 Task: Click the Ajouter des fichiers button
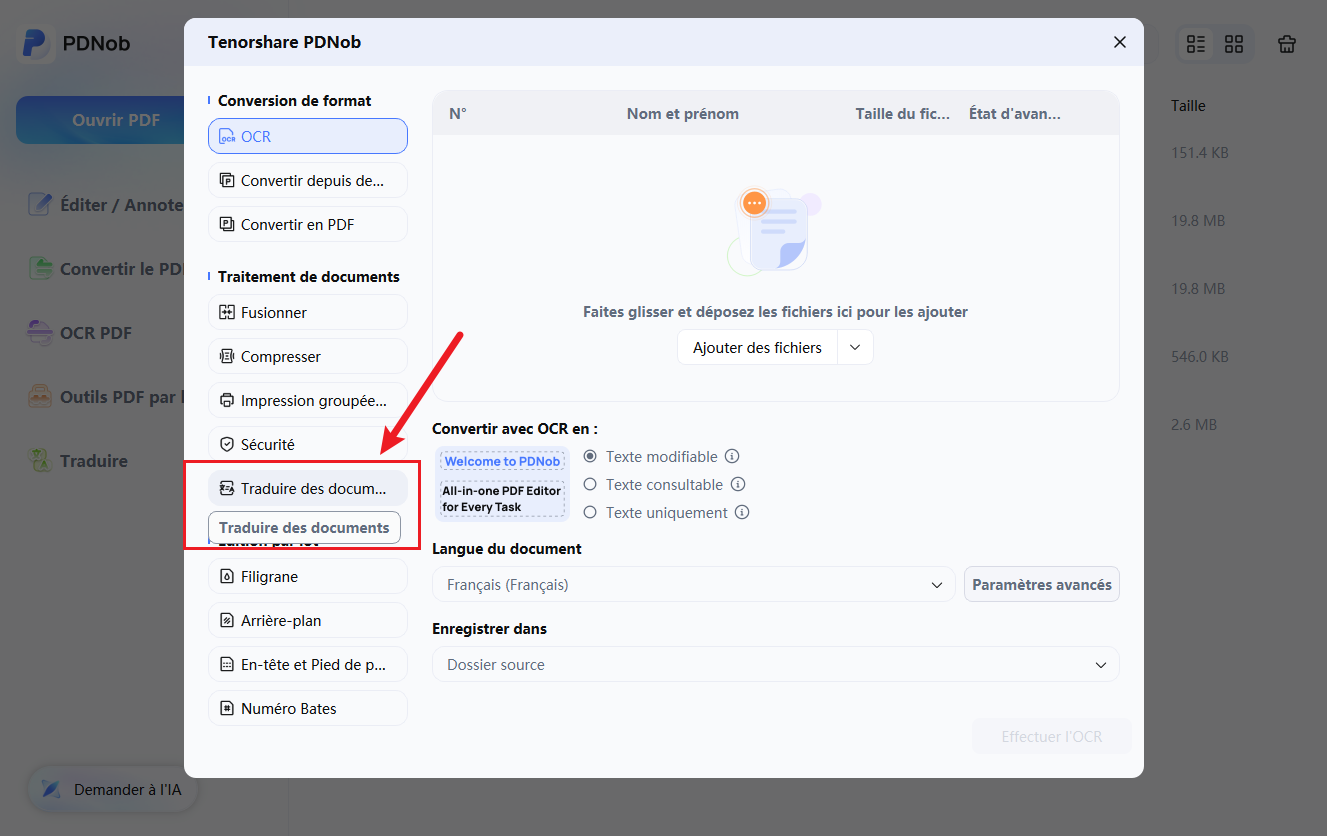coord(757,347)
